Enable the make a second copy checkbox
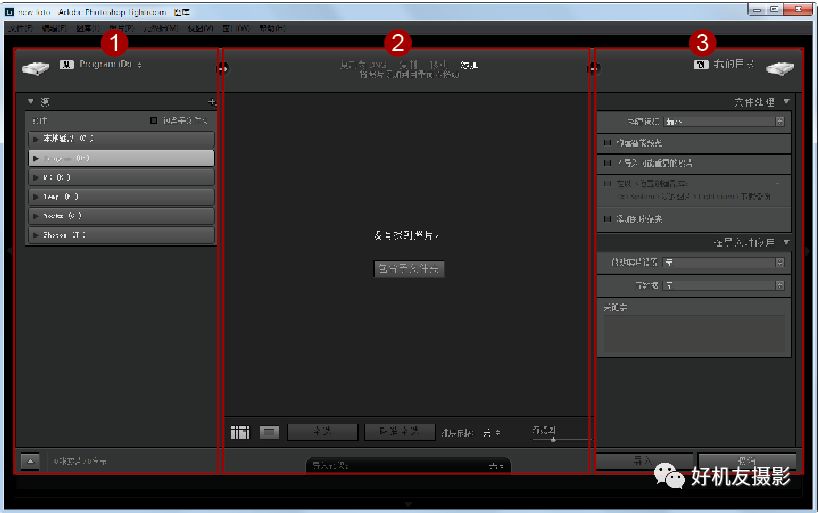This screenshot has height=513, width=818. [607, 184]
